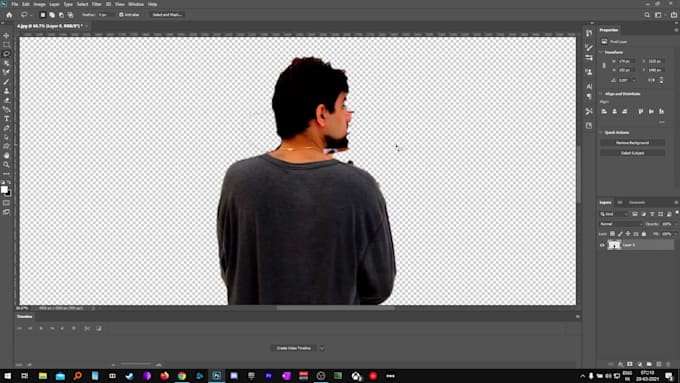Toggle lock transparent pixels
Viewport: 680px width, 383px height.
tap(612, 234)
